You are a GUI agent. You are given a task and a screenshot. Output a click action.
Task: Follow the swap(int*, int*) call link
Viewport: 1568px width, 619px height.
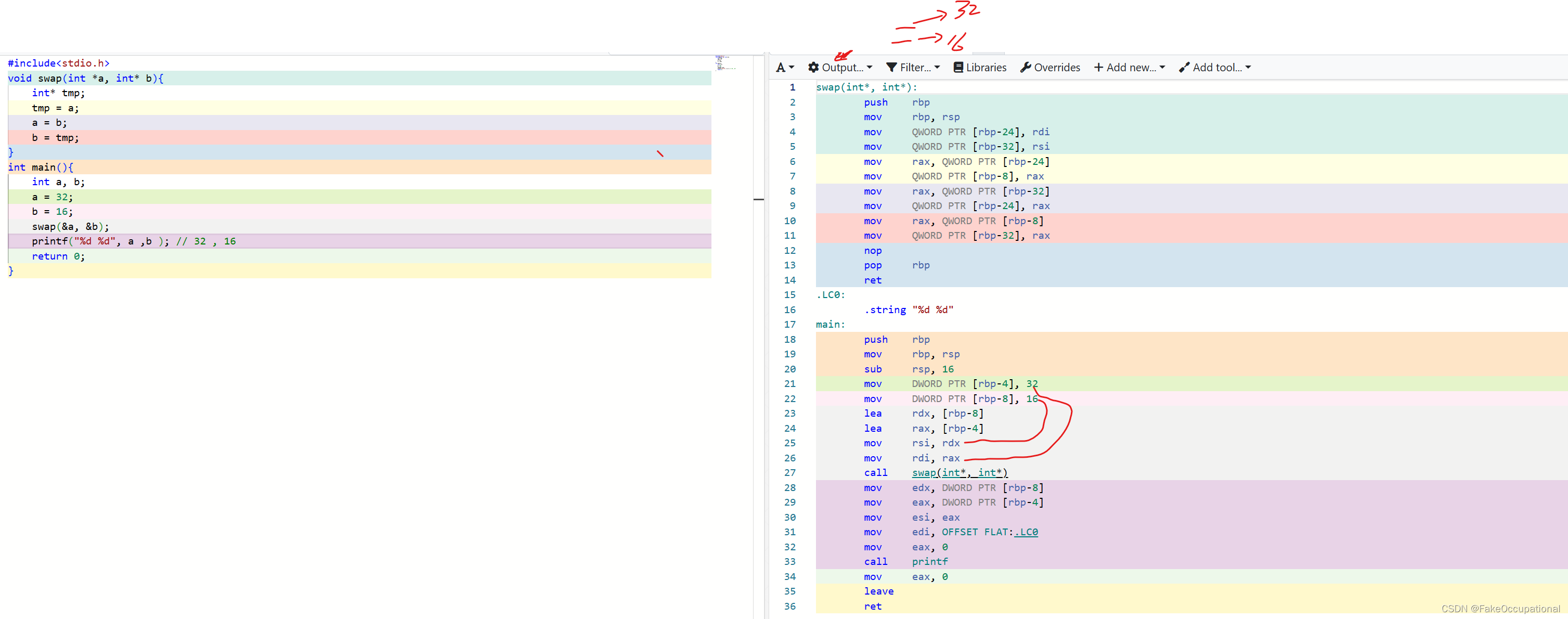960,472
